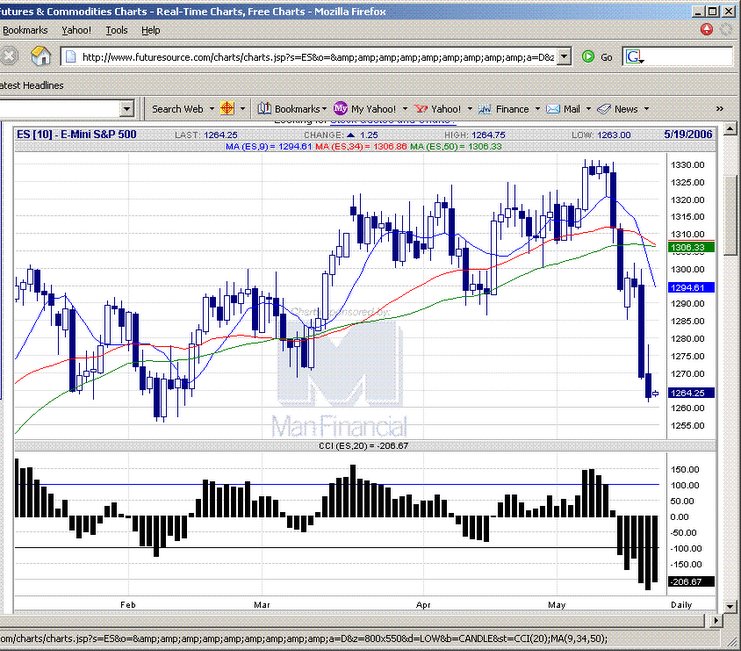Expand the Mail dropdown arrow
This screenshot has width=741, height=651.
tap(588, 109)
